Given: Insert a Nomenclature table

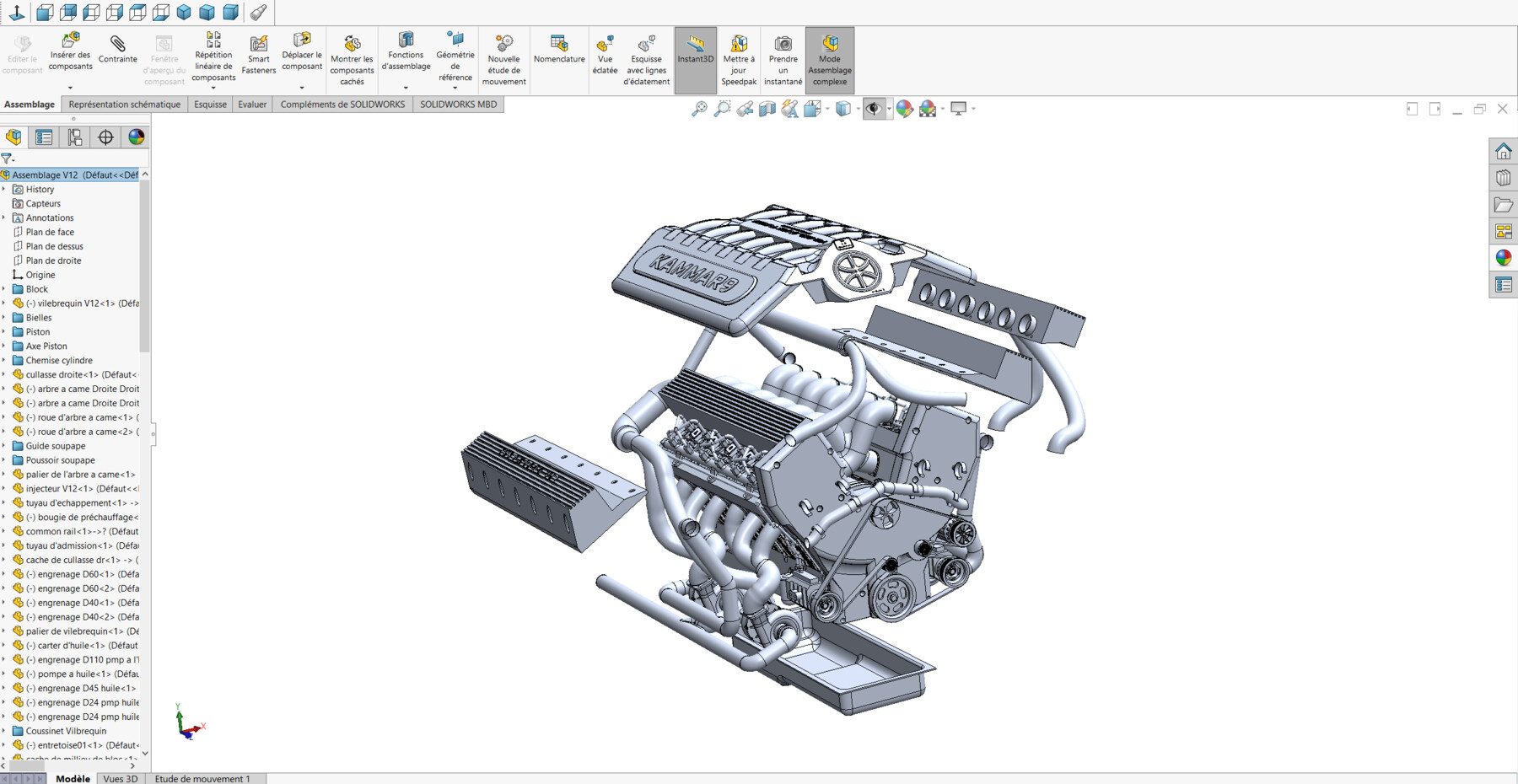Looking at the screenshot, I should [x=559, y=53].
